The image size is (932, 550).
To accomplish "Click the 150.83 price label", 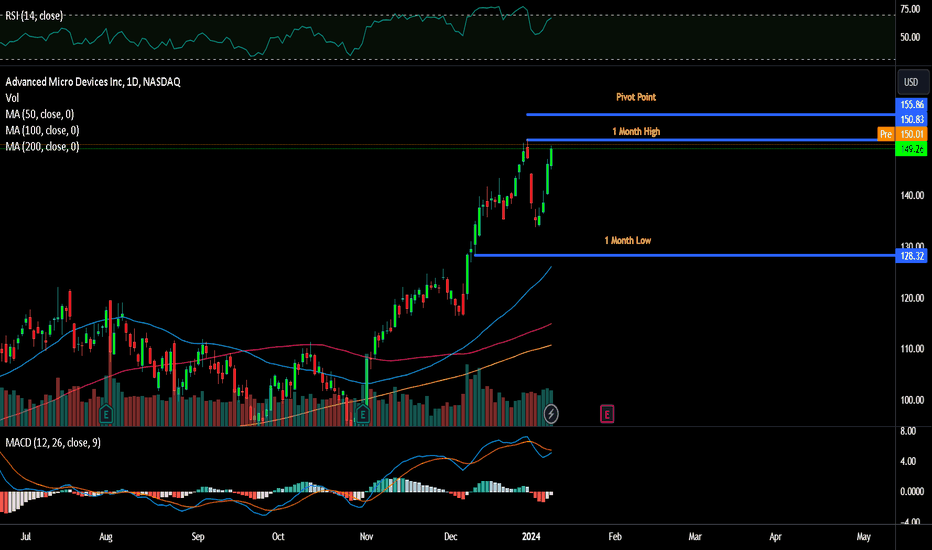I will click(x=912, y=120).
